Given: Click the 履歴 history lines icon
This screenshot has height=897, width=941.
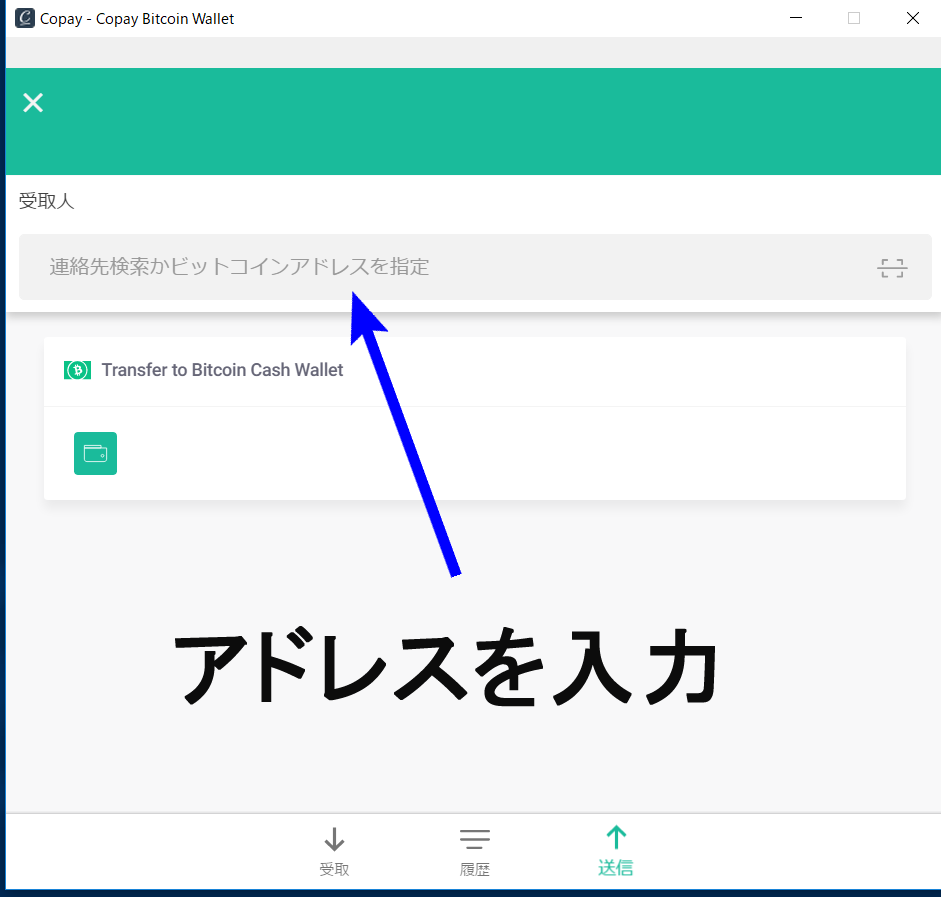Looking at the screenshot, I should point(474,839).
